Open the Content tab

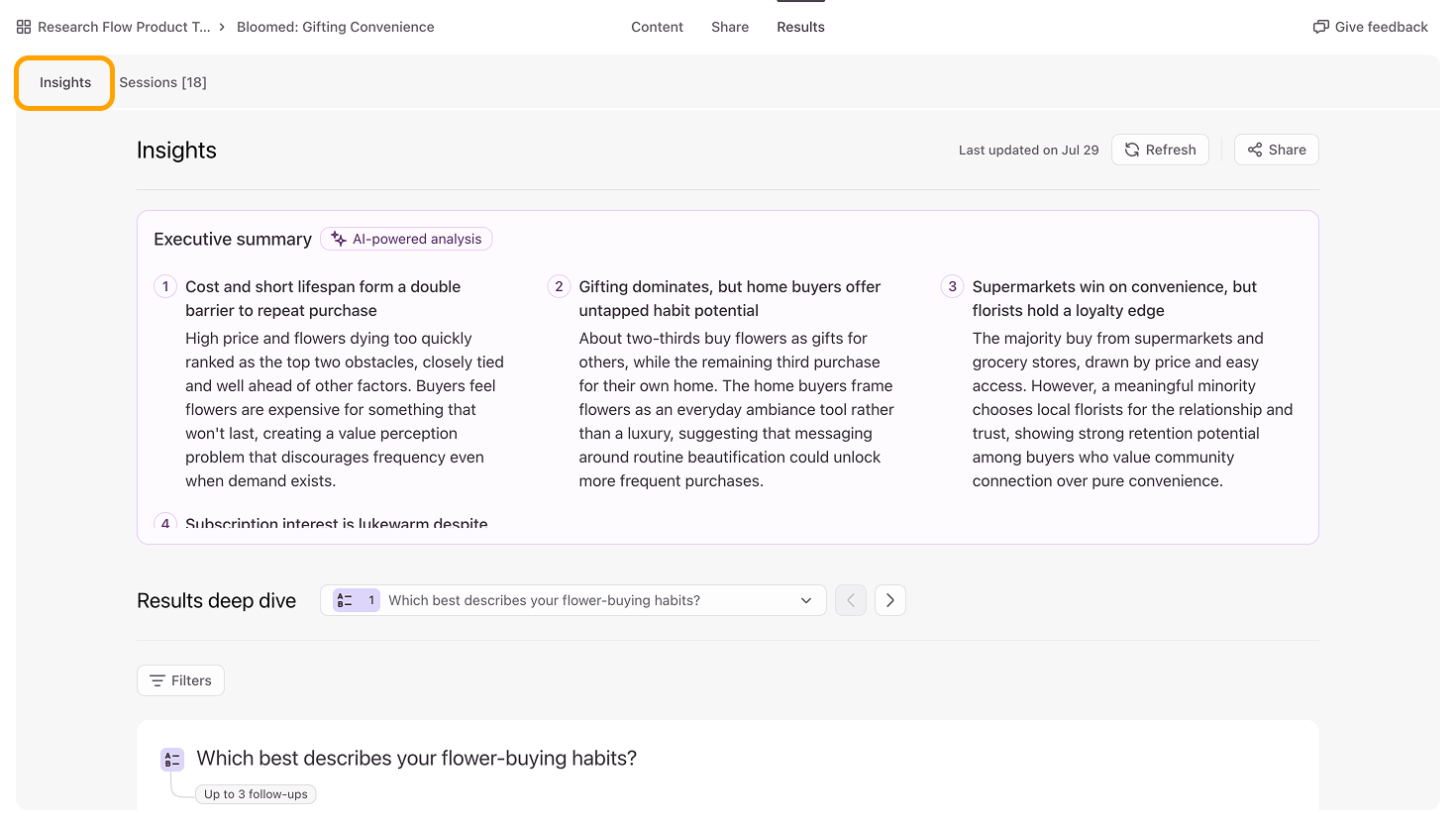[657, 27]
